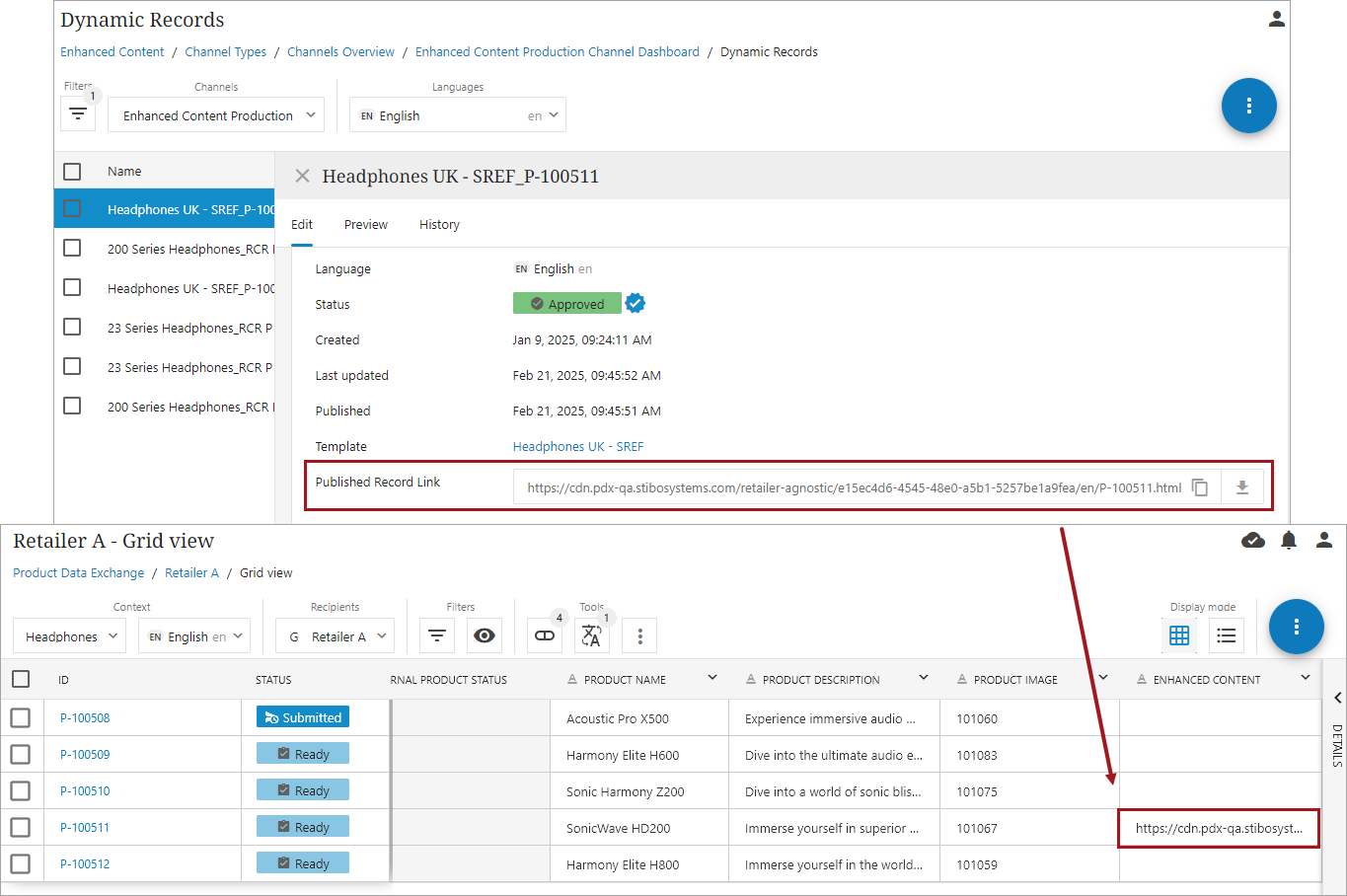Expand the Retailer A recipients dropdown
The height and width of the screenshot is (896, 1347).
click(x=335, y=636)
